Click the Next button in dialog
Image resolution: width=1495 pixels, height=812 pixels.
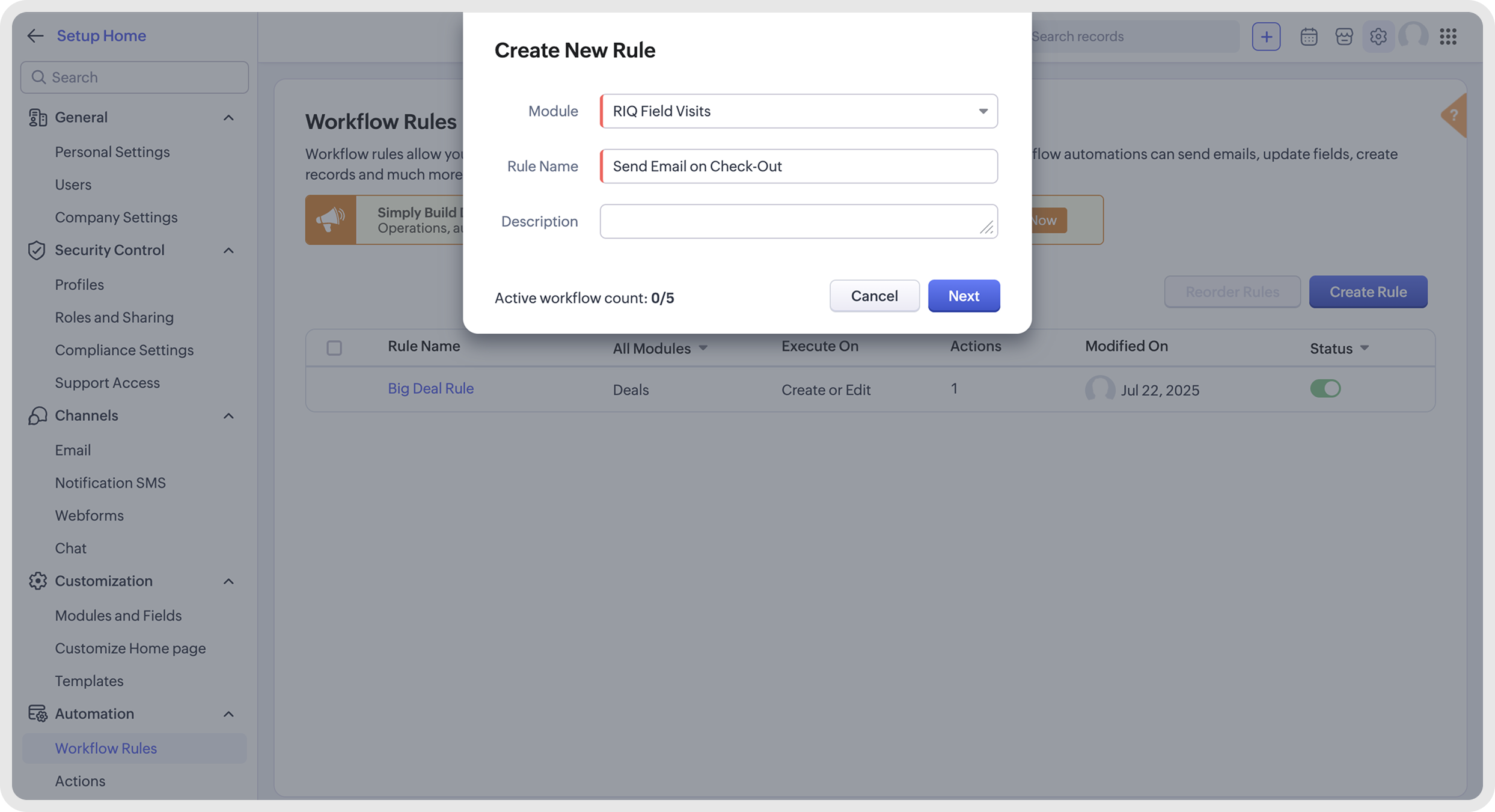point(964,296)
